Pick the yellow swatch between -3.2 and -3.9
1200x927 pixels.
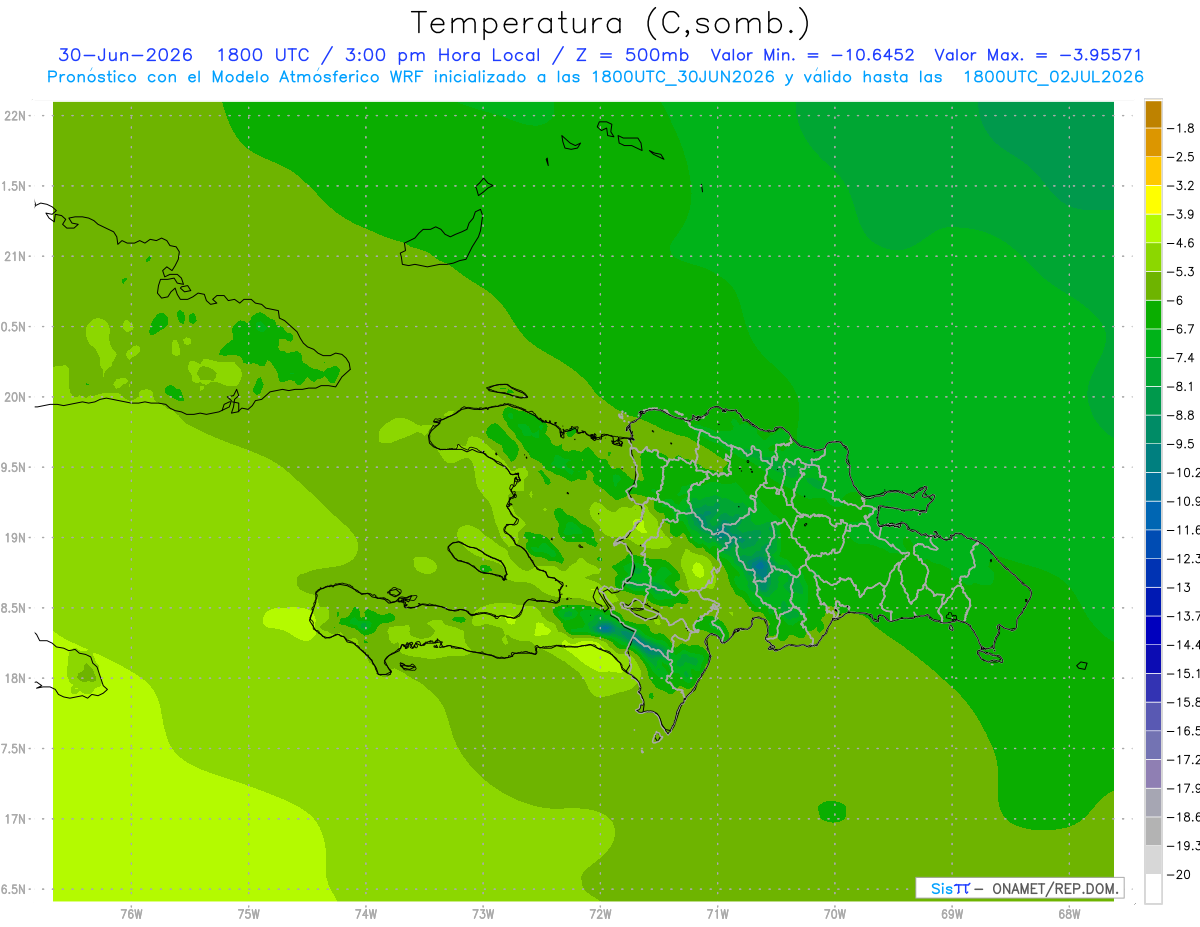[x=1153, y=200]
